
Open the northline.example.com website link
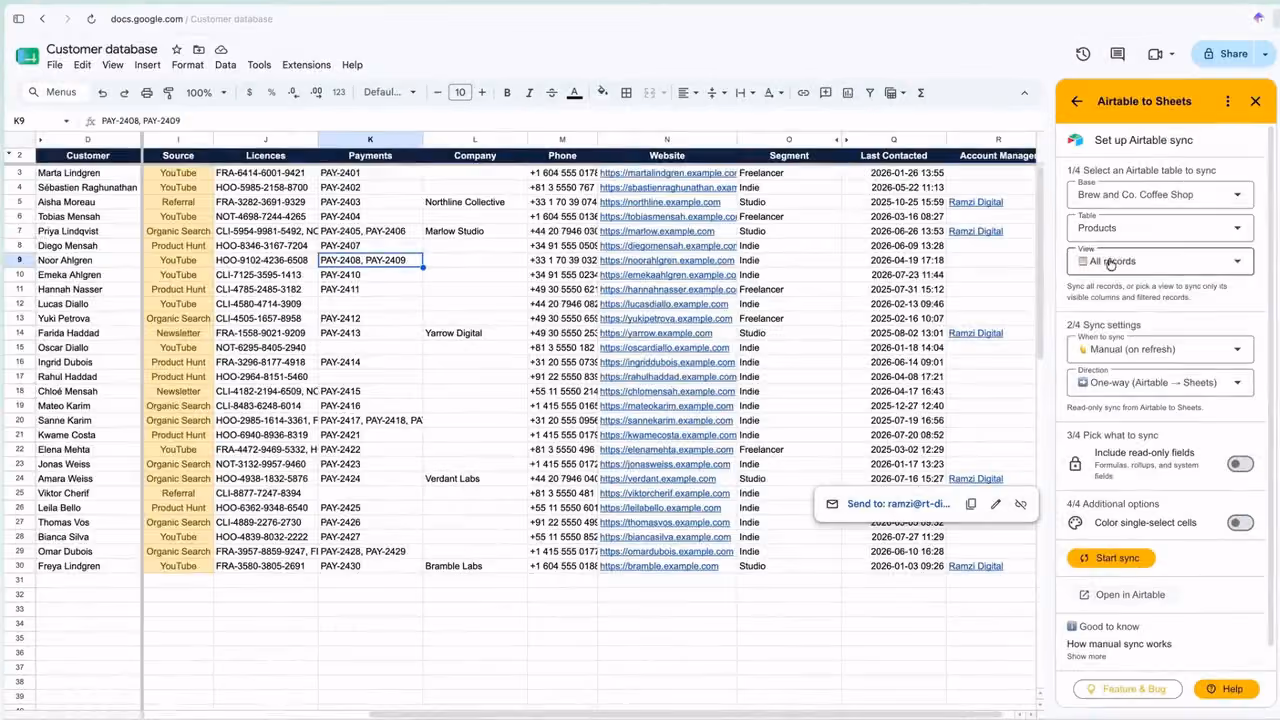tap(660, 202)
